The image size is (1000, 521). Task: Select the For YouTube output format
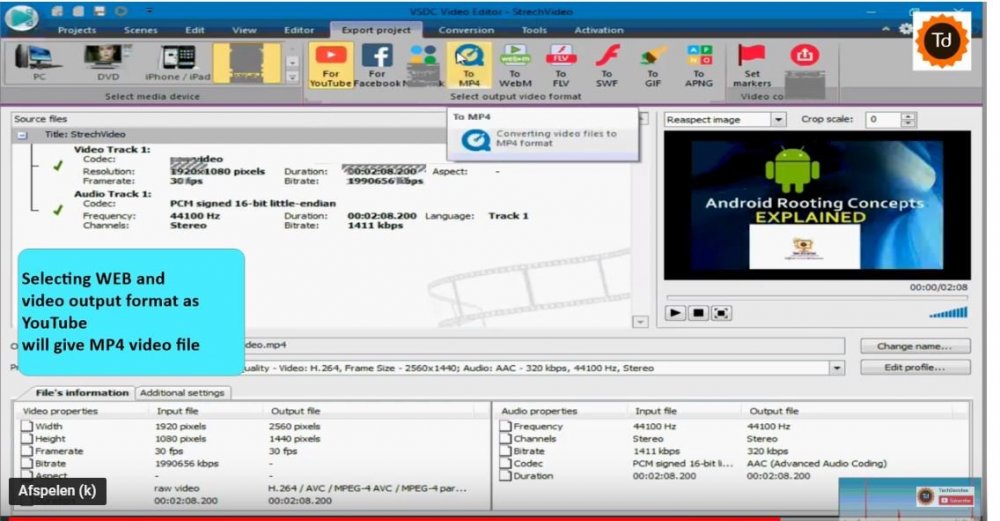click(330, 65)
